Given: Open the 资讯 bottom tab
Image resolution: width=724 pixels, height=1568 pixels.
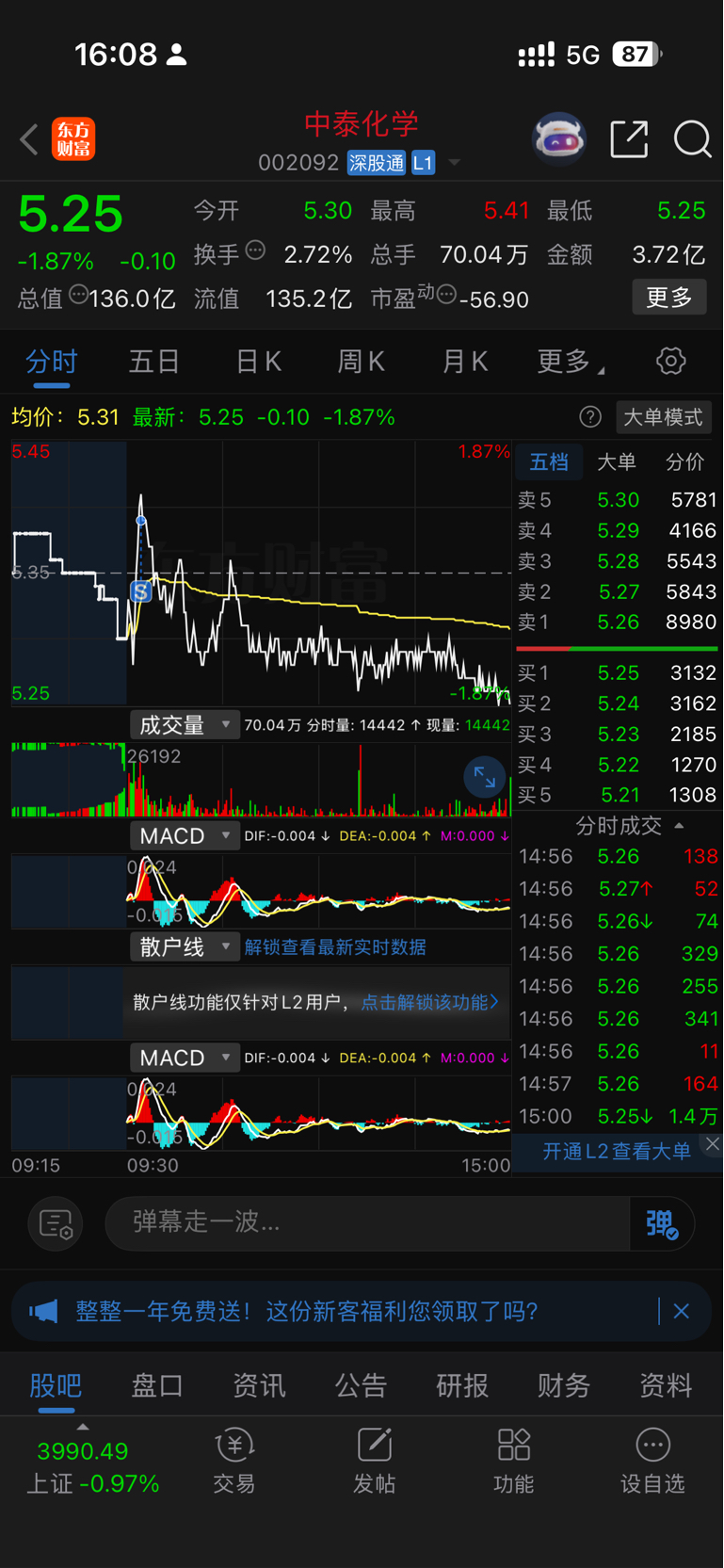Looking at the screenshot, I should [x=259, y=1385].
